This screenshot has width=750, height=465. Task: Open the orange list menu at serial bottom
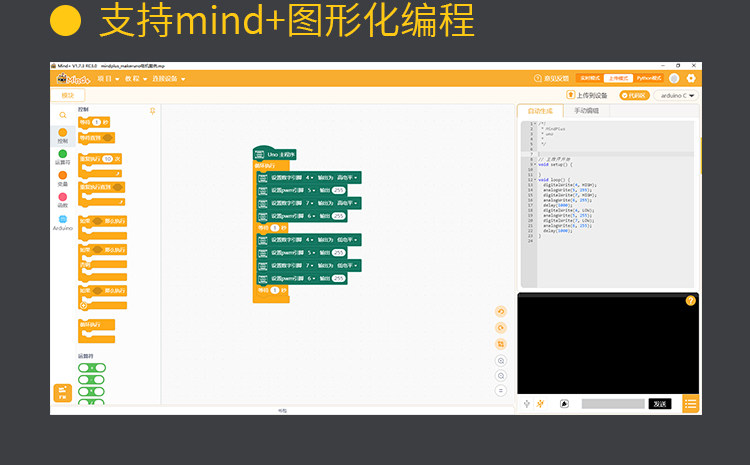point(690,404)
